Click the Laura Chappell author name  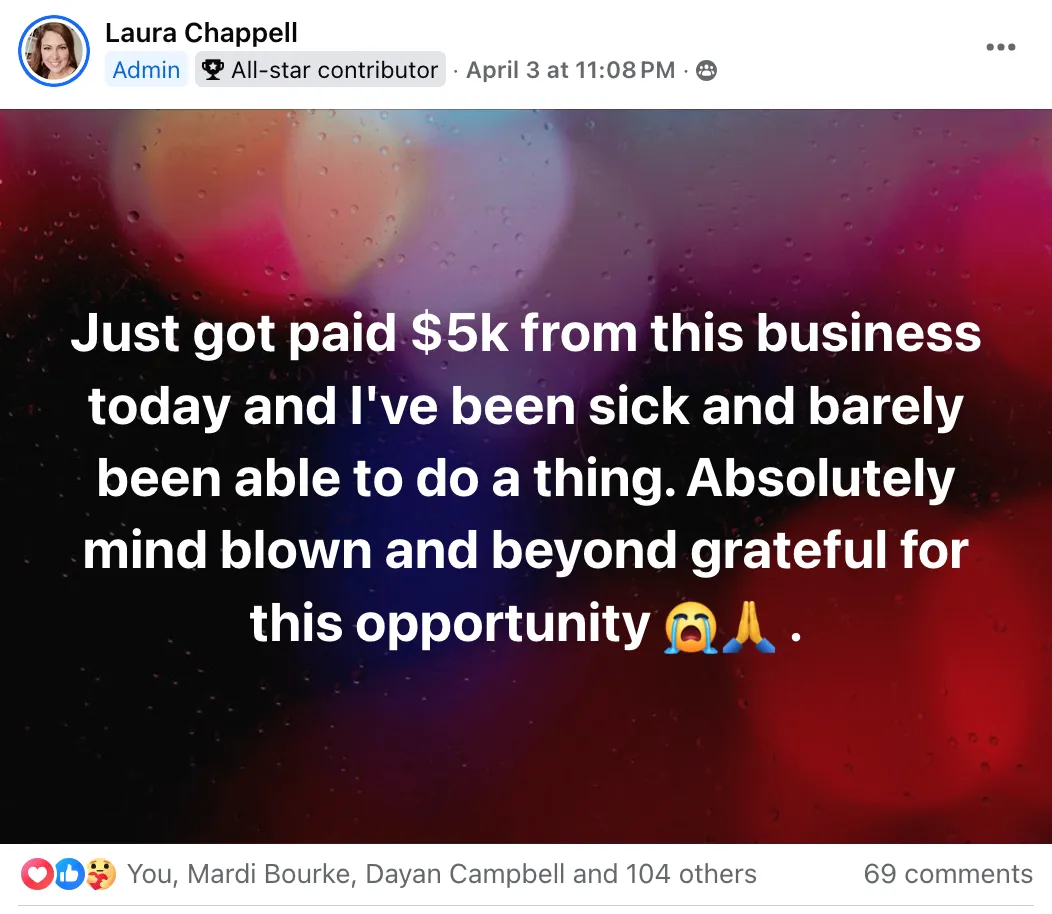pyautogui.click(x=201, y=33)
